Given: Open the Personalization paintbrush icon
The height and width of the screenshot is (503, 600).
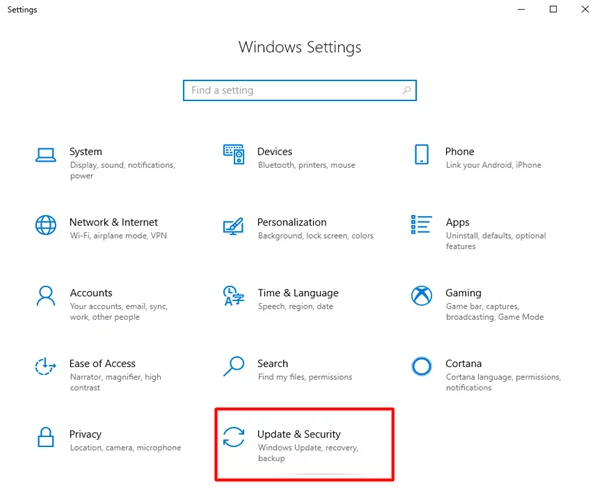Looking at the screenshot, I should click(x=233, y=224).
